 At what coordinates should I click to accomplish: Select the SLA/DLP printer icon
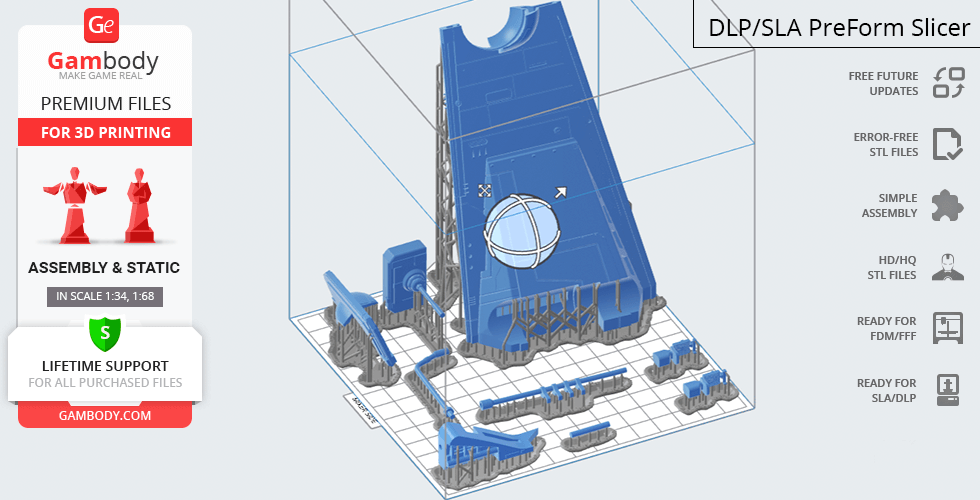click(x=948, y=389)
